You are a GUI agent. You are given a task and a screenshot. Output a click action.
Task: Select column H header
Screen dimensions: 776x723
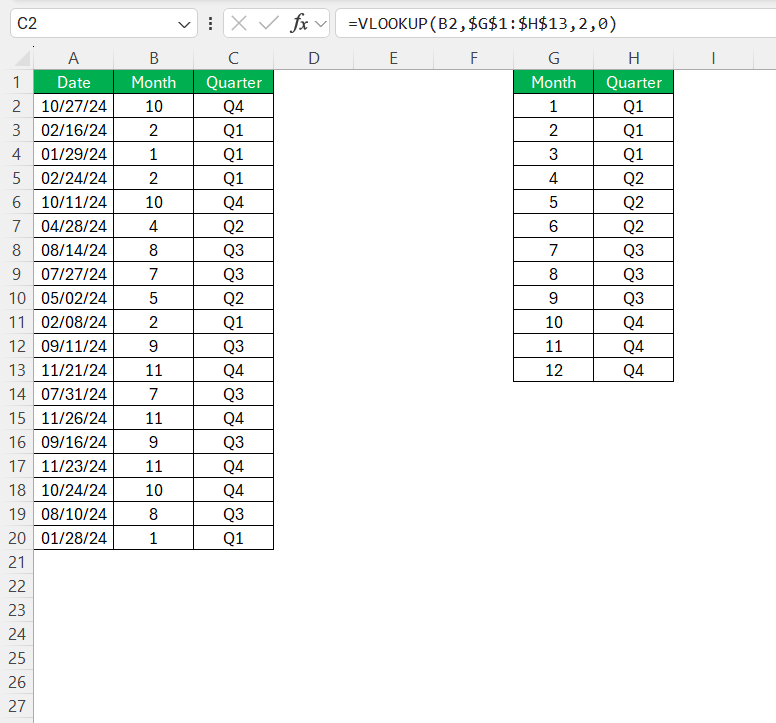pyautogui.click(x=634, y=58)
